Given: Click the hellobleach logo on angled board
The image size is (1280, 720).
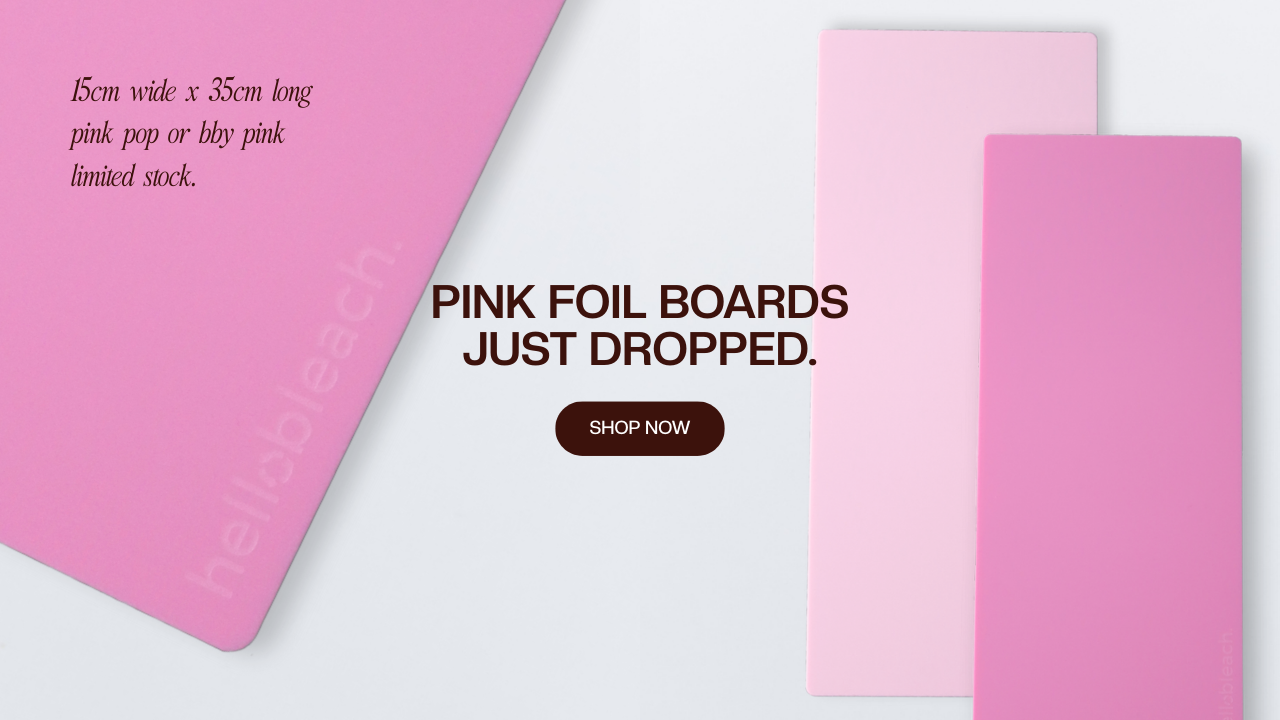Looking at the screenshot, I should 297,420.
